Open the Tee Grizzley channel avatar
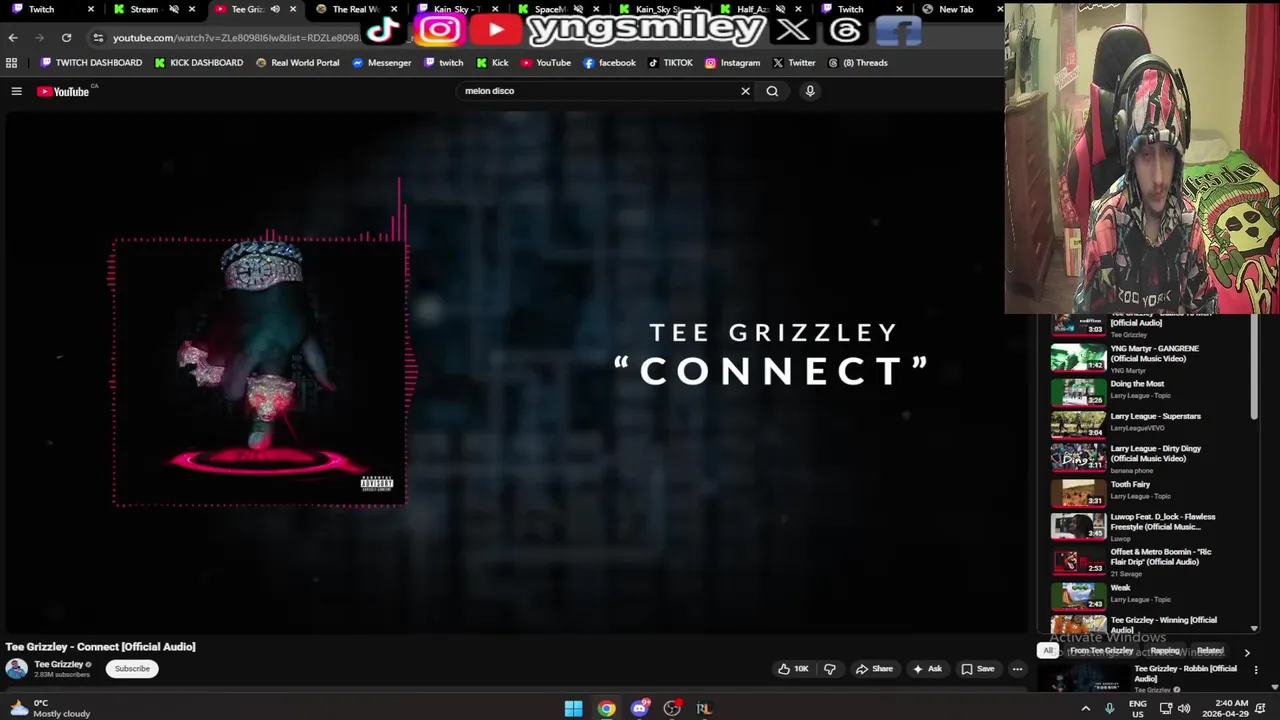 [x=16, y=669]
